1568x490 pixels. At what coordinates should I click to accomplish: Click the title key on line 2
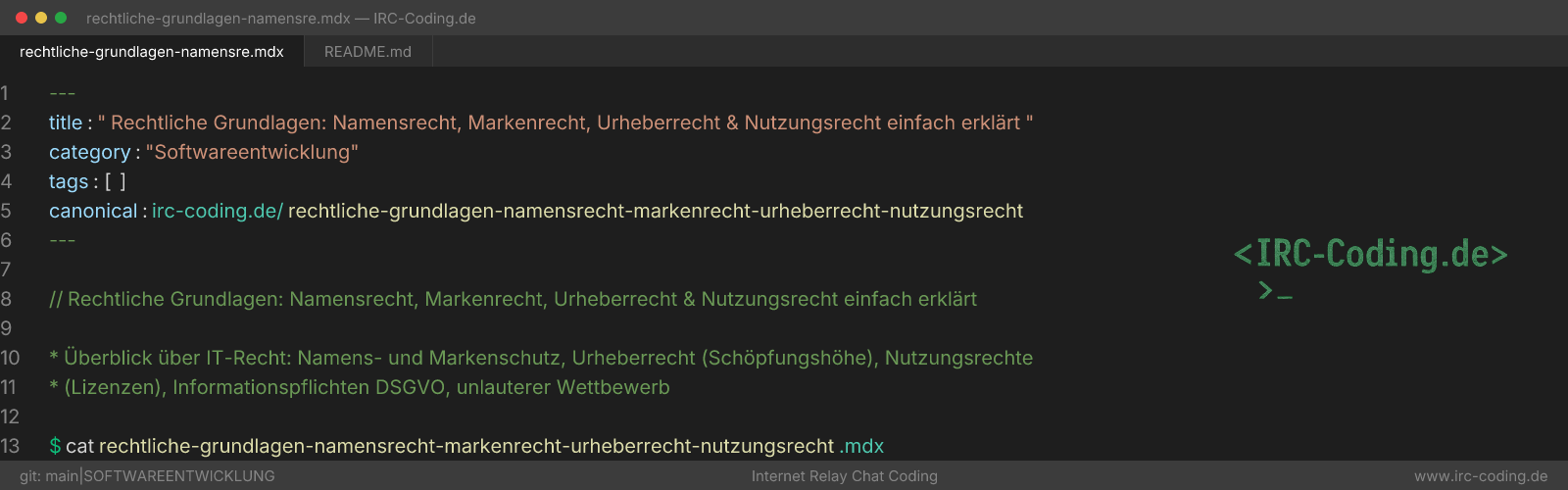[66, 122]
